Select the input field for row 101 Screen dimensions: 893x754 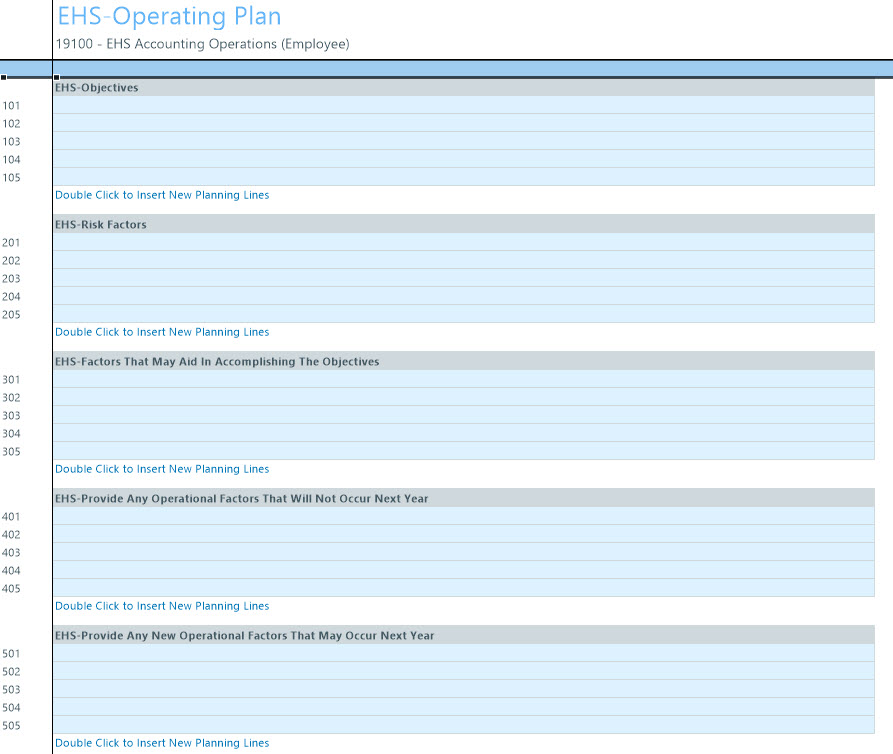pos(464,105)
